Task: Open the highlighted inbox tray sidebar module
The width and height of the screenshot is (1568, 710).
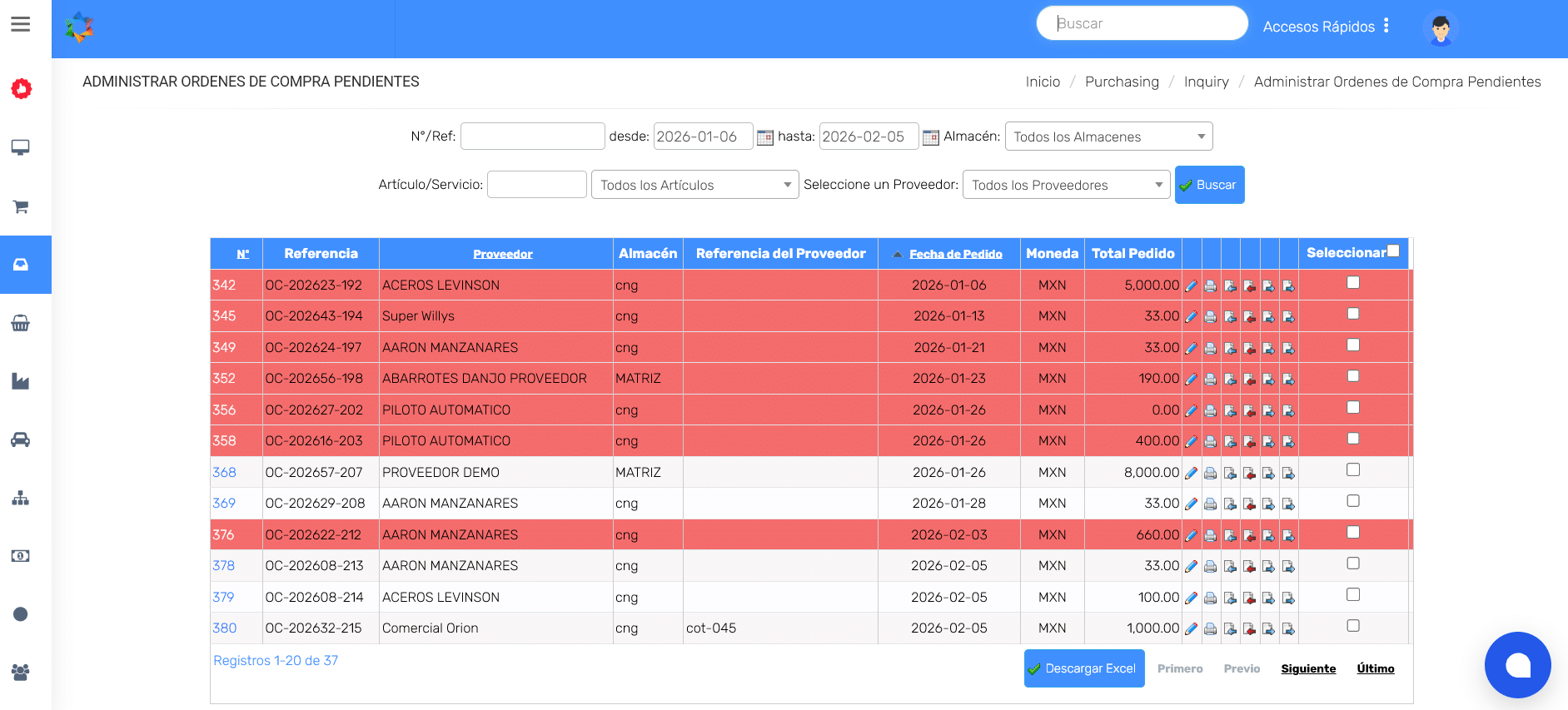Action: [21, 265]
